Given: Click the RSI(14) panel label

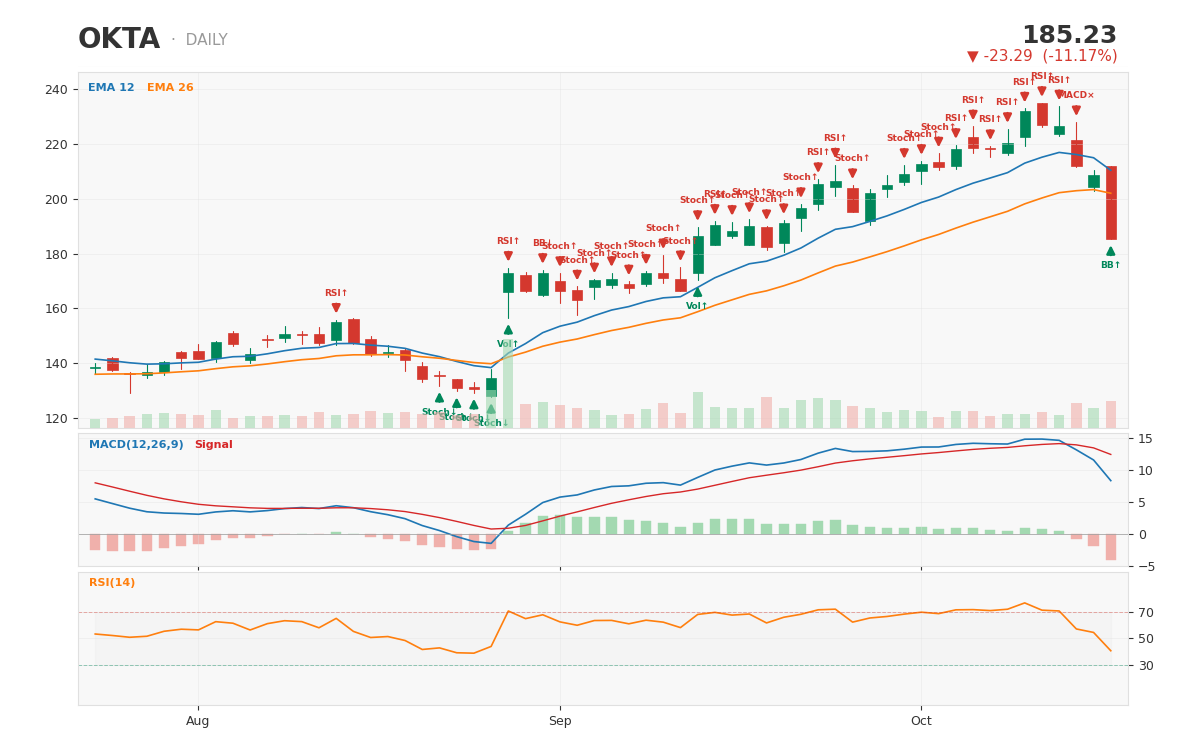Looking at the screenshot, I should pos(112,583).
